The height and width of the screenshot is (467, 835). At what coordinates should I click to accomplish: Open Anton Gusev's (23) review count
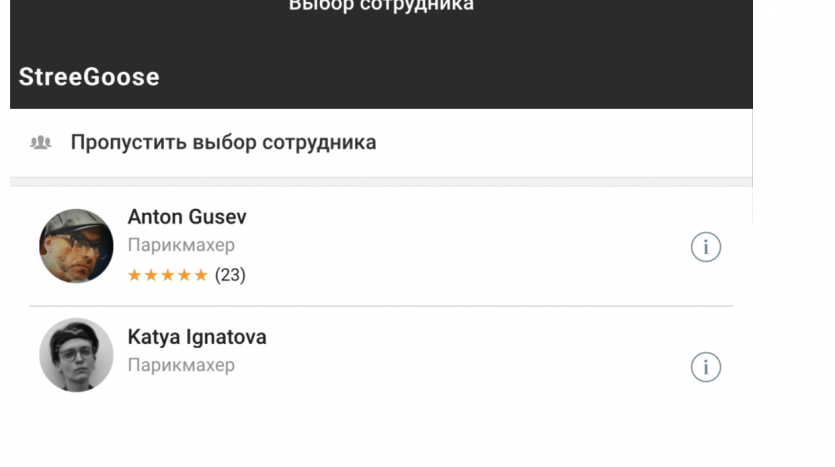[230, 275]
